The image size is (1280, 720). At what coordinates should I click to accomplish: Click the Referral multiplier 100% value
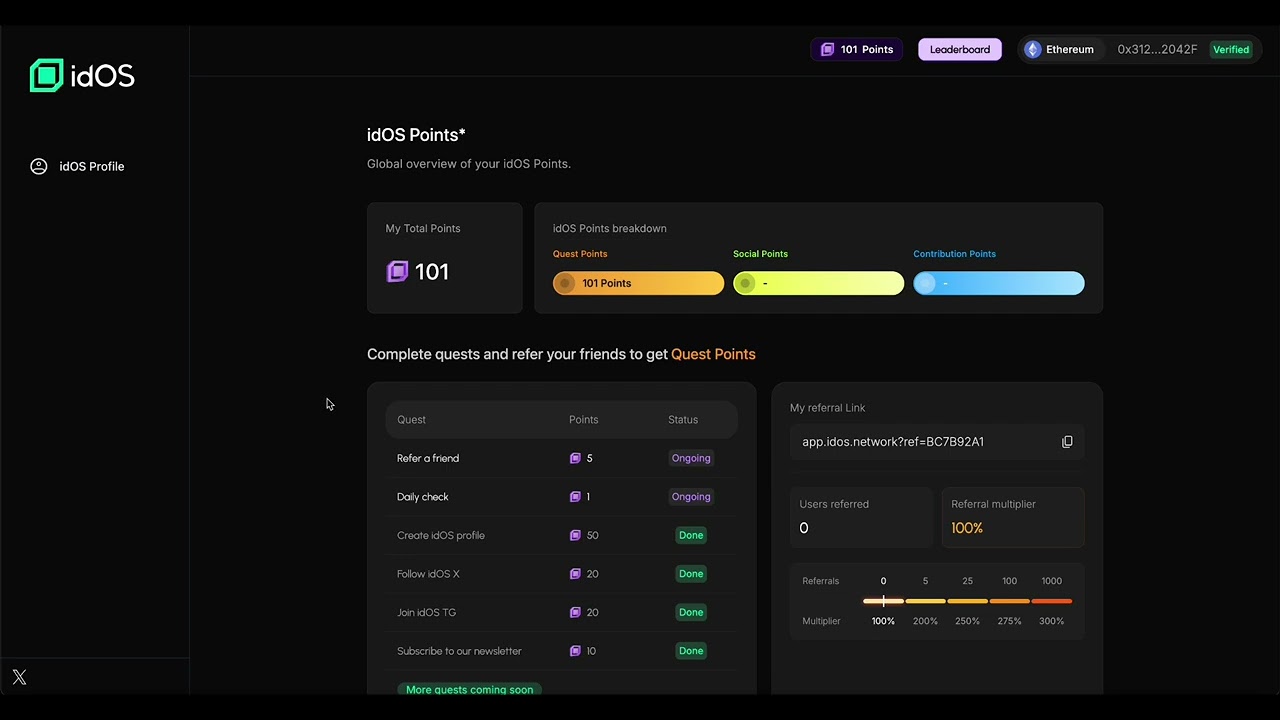point(967,528)
